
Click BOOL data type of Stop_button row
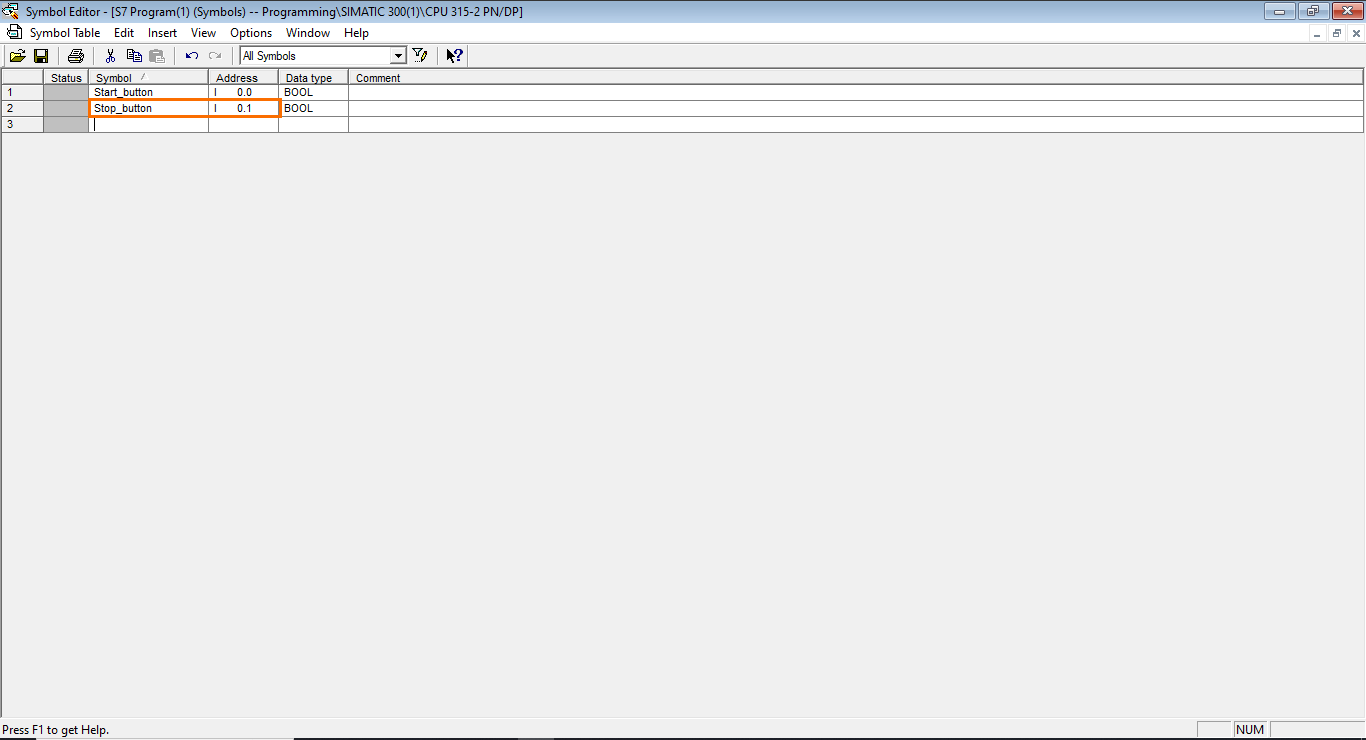tap(313, 108)
